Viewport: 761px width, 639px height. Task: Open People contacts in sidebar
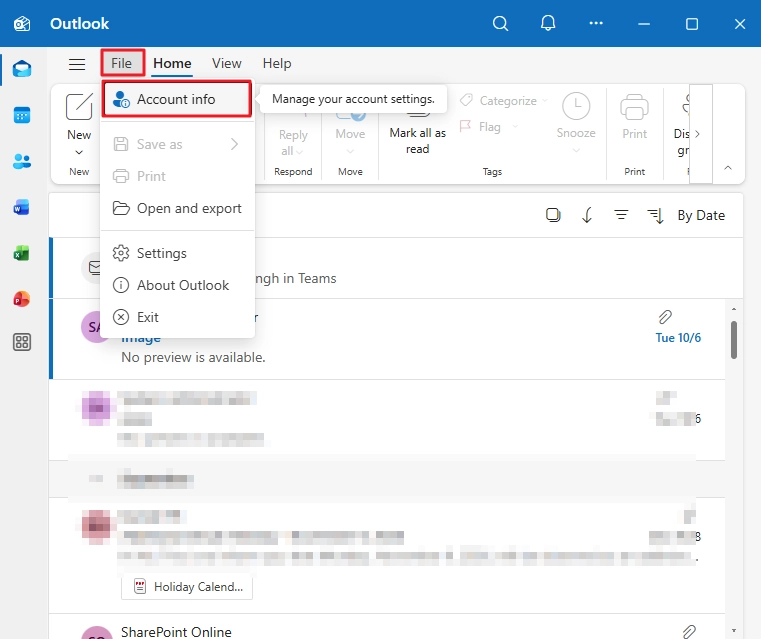pos(22,161)
